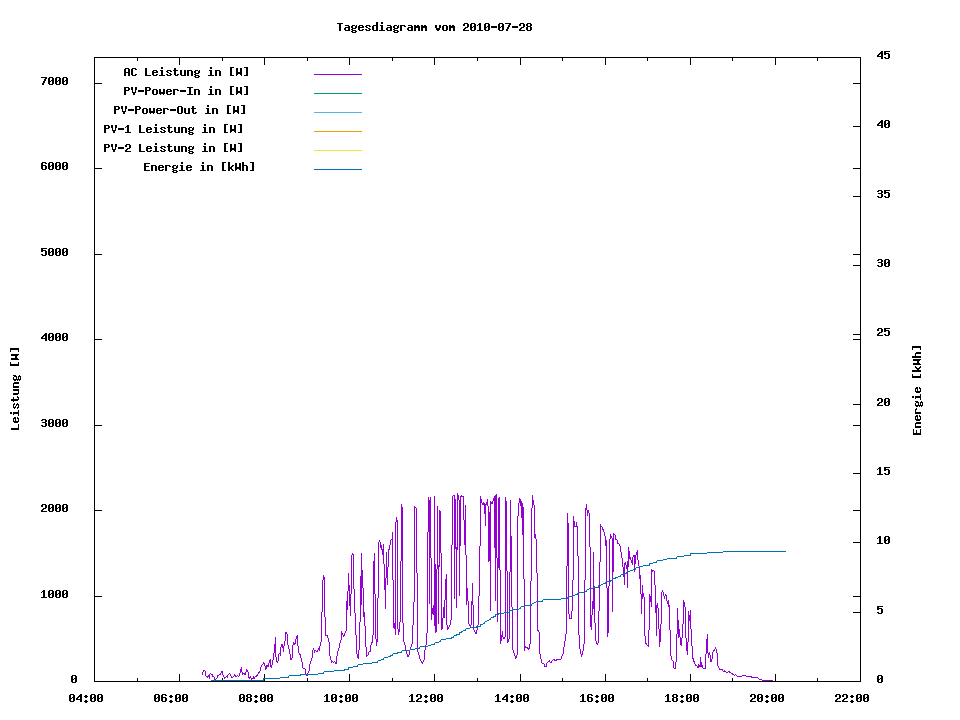Viewport: 960px width, 720px height.
Task: Click the 18:00 tick label
Action: click(x=682, y=698)
